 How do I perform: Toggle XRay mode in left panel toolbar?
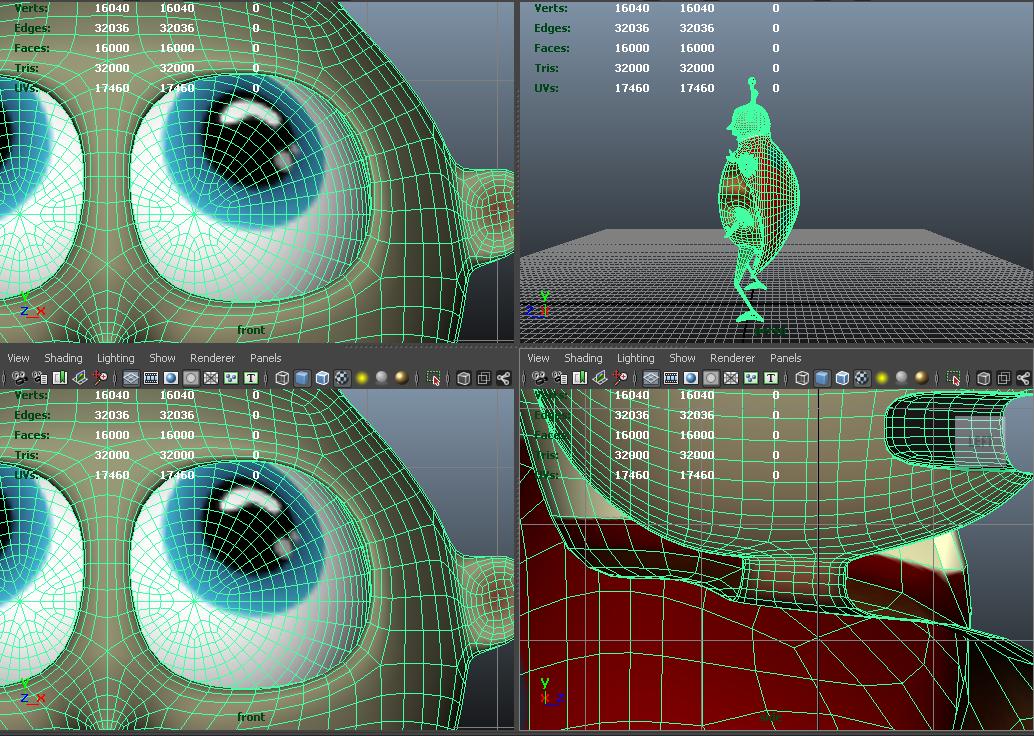(x=464, y=378)
